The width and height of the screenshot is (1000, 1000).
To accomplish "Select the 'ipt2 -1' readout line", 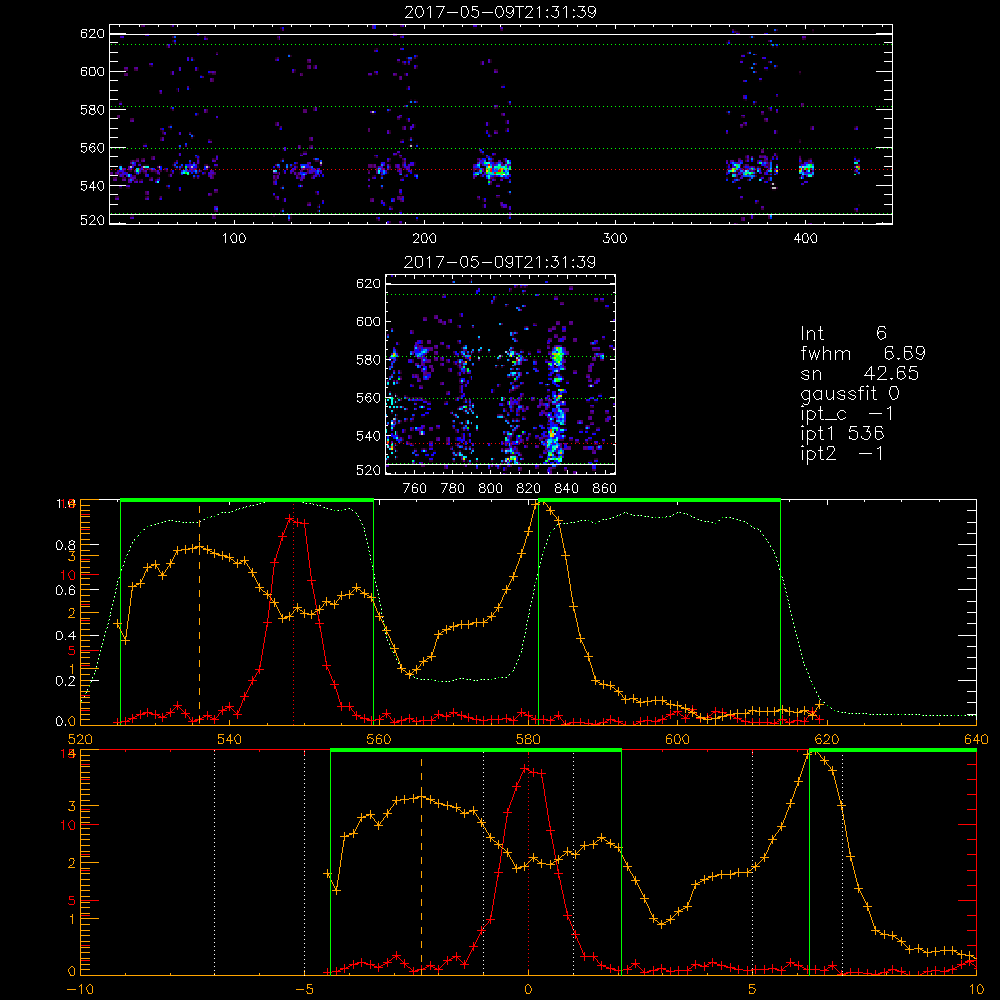I will (842, 453).
